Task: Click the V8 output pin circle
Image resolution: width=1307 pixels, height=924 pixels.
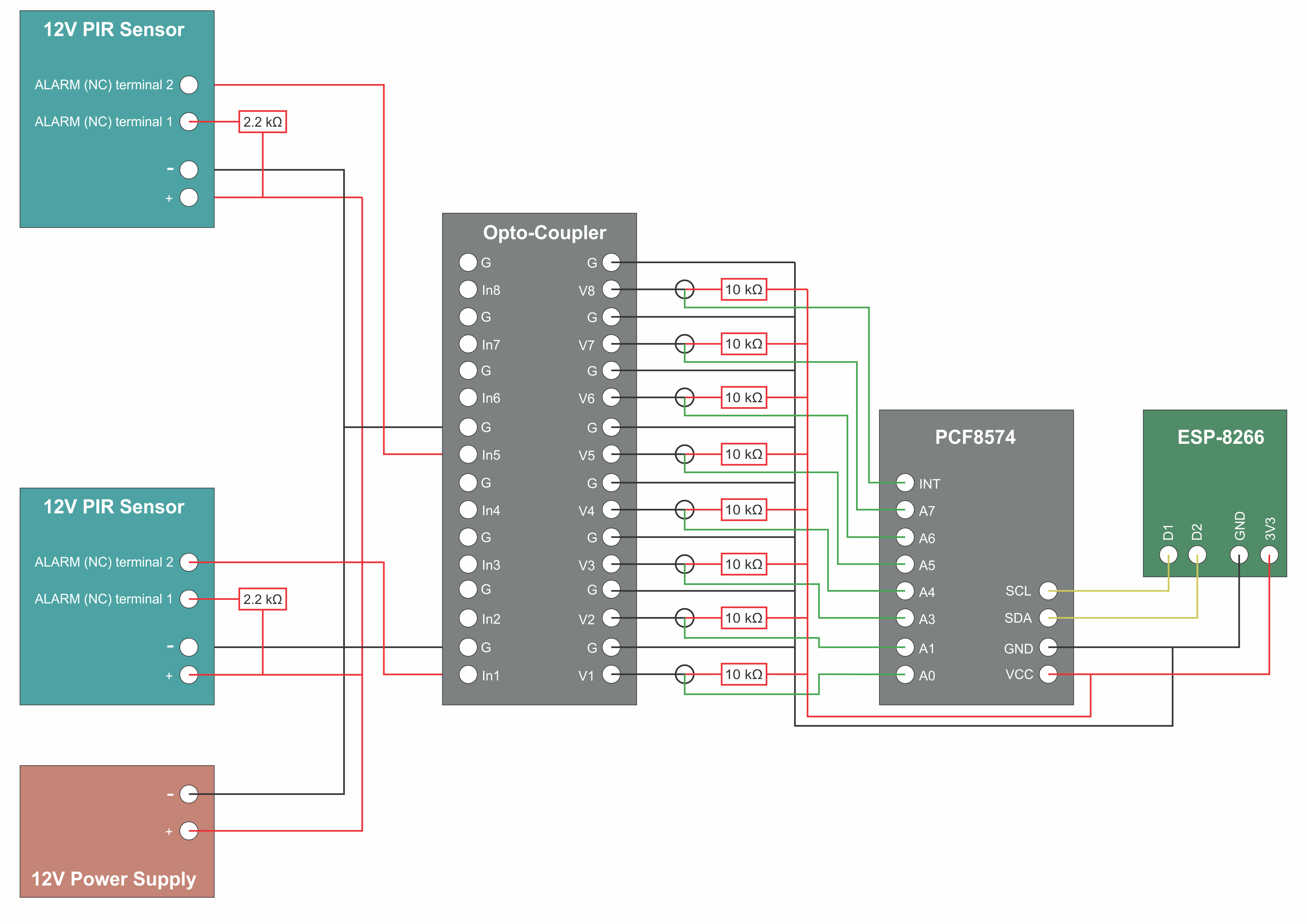Action: point(611,289)
